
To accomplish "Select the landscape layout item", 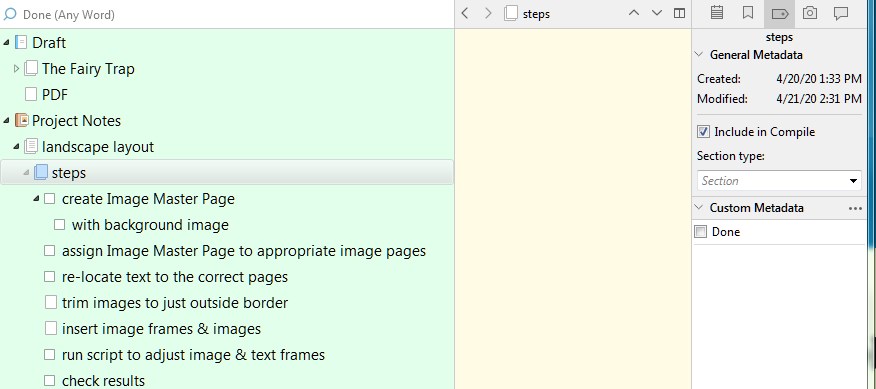I will (x=98, y=147).
